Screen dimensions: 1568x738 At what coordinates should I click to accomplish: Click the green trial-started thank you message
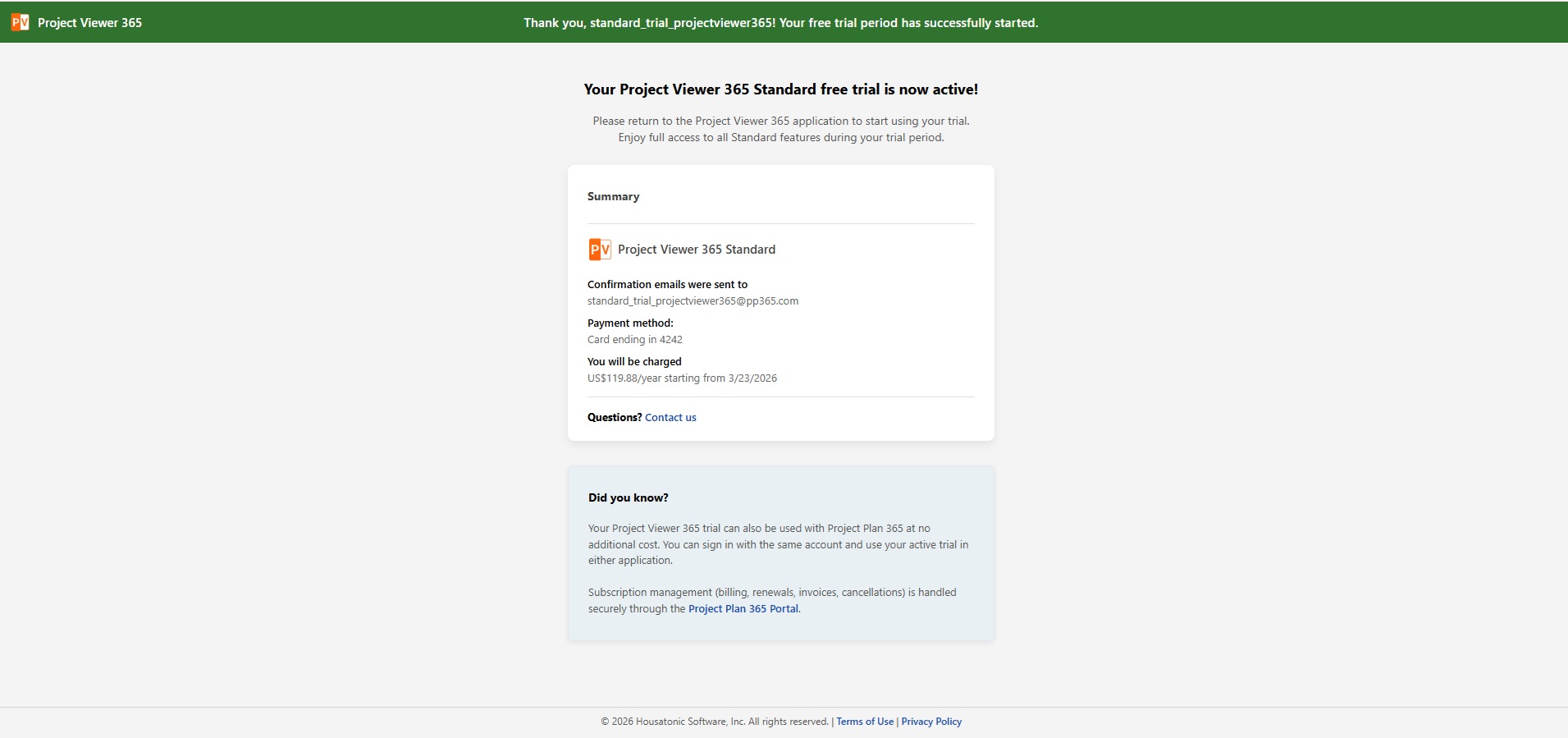(780, 23)
